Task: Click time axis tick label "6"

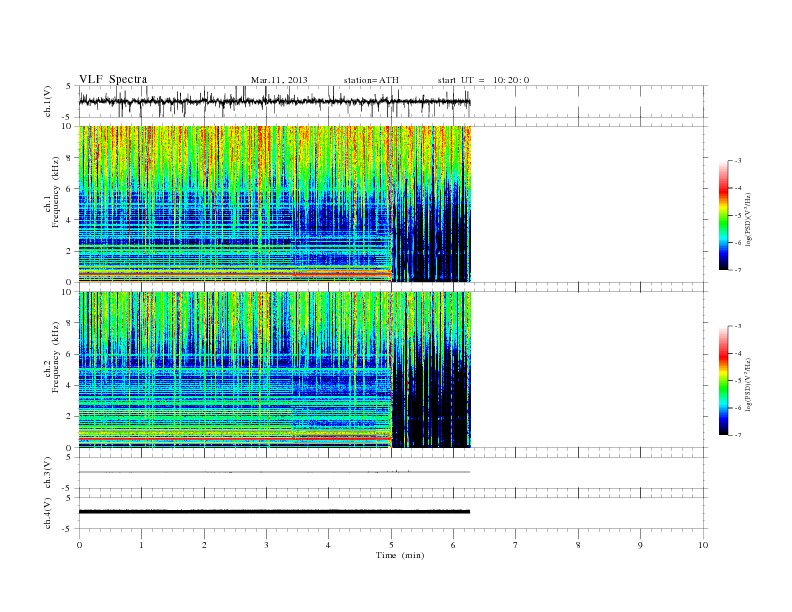Action: click(x=453, y=545)
